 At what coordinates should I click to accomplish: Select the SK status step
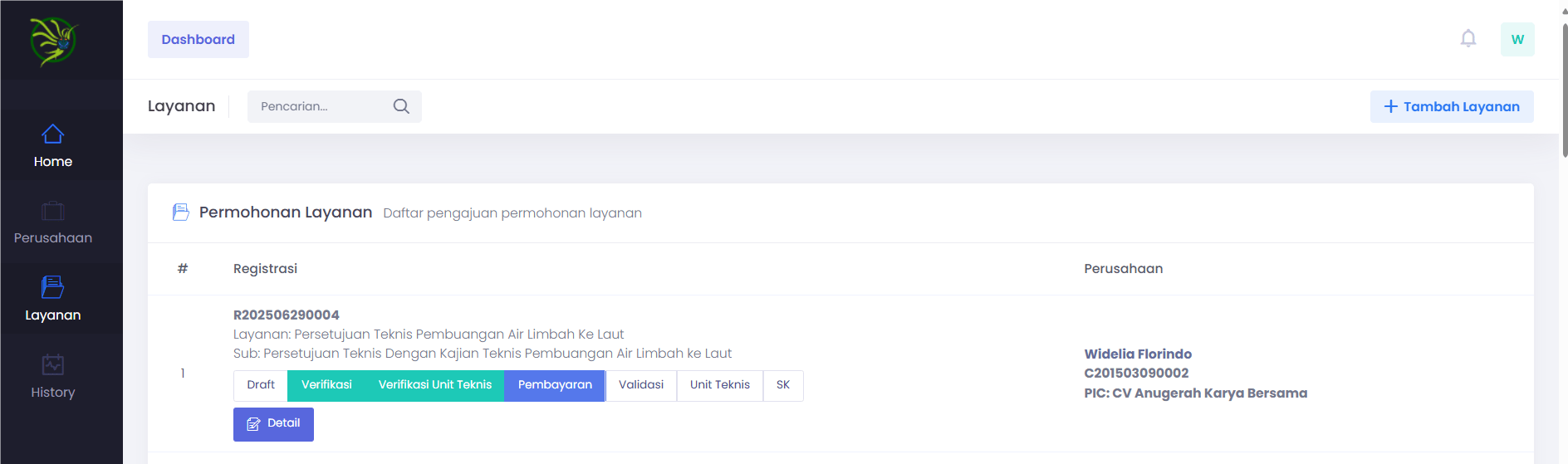(783, 385)
